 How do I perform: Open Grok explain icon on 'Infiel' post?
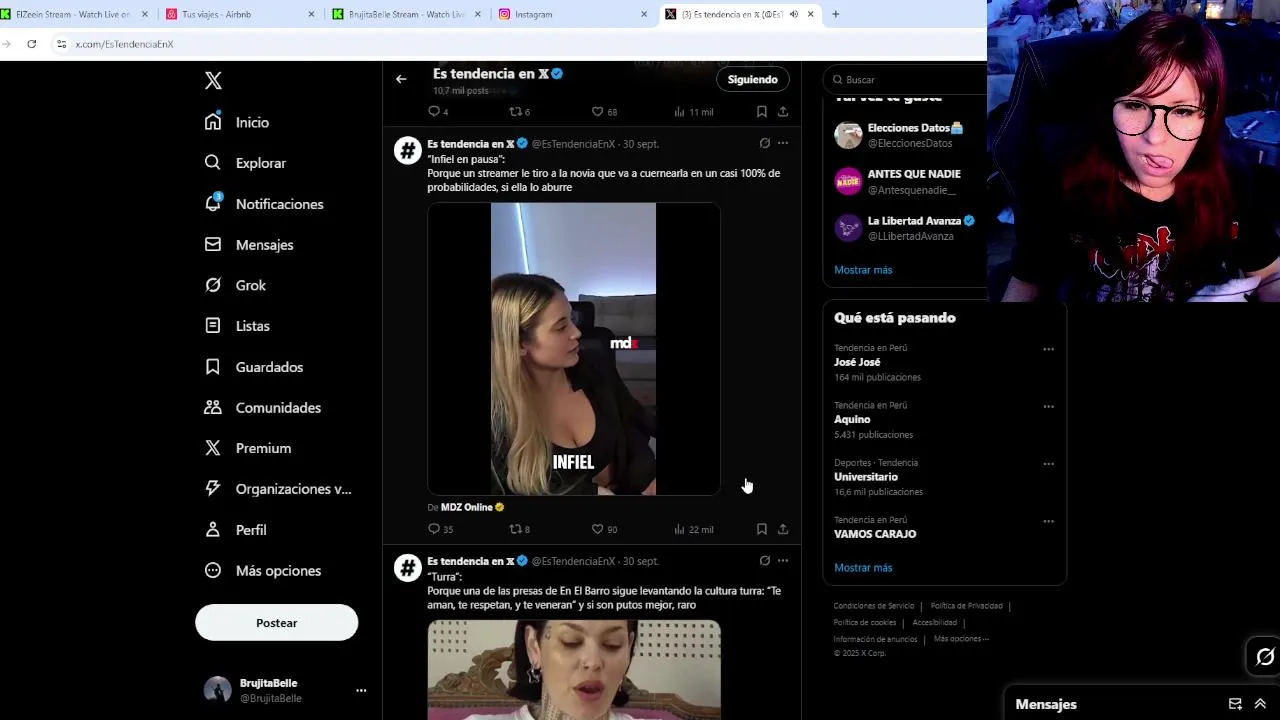point(764,143)
